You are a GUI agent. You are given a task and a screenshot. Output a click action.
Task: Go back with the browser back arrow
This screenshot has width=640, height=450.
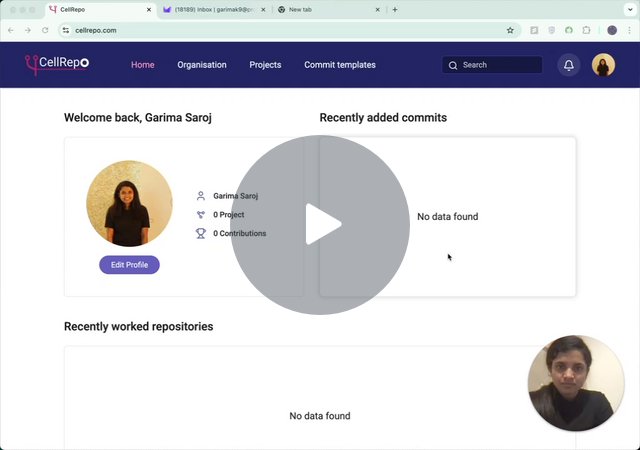point(11,30)
